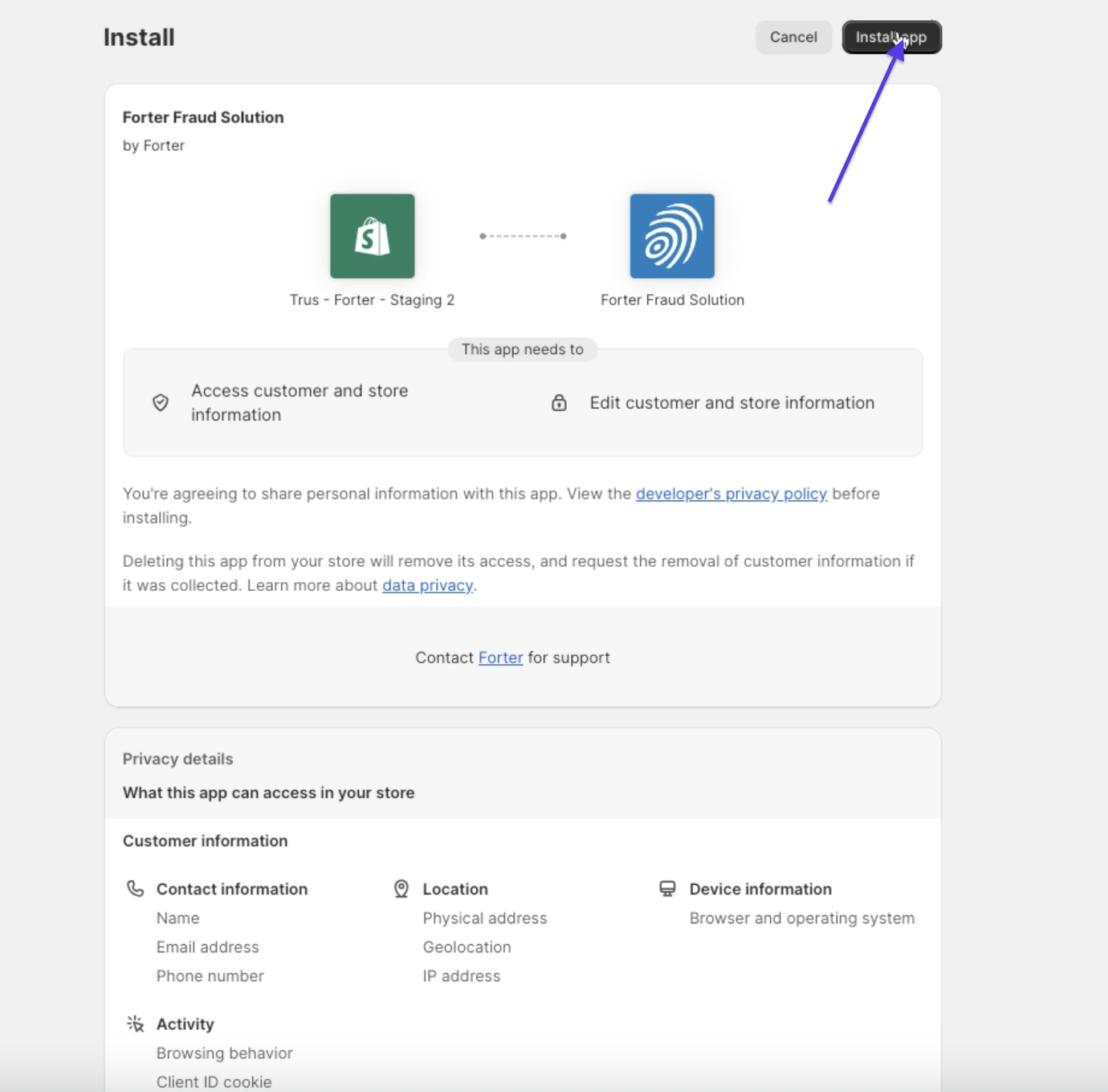1108x1092 pixels.
Task: Click the Install app button
Action: pyautogui.click(x=891, y=37)
